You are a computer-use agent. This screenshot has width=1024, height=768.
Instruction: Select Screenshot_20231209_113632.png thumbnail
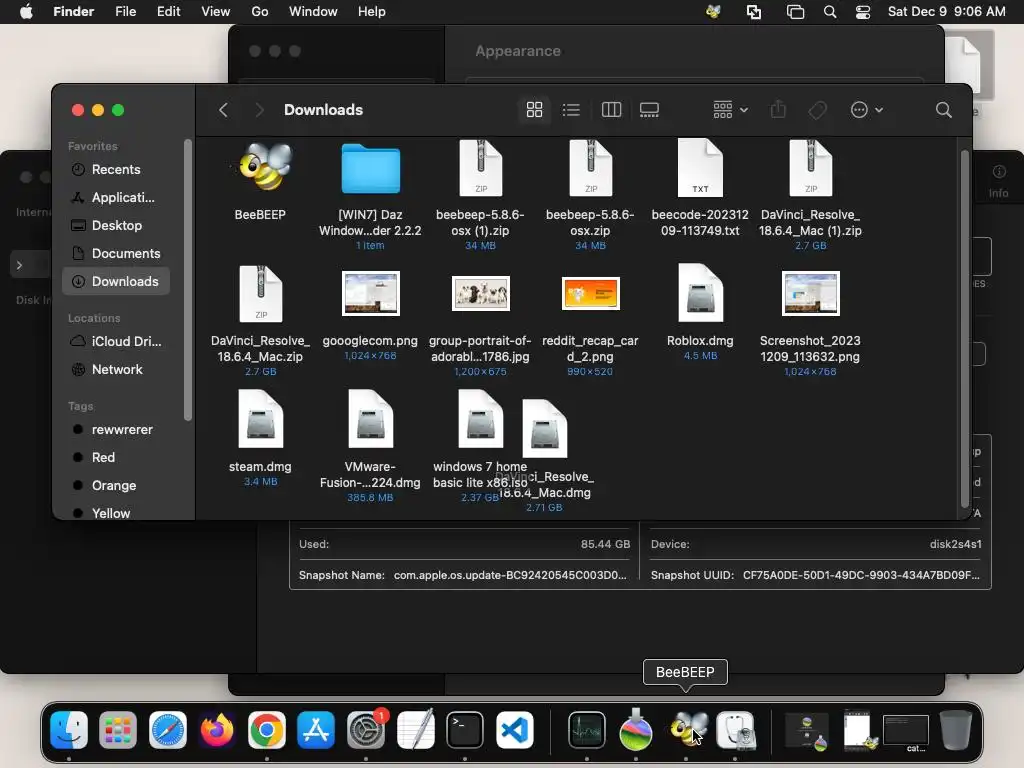click(810, 294)
